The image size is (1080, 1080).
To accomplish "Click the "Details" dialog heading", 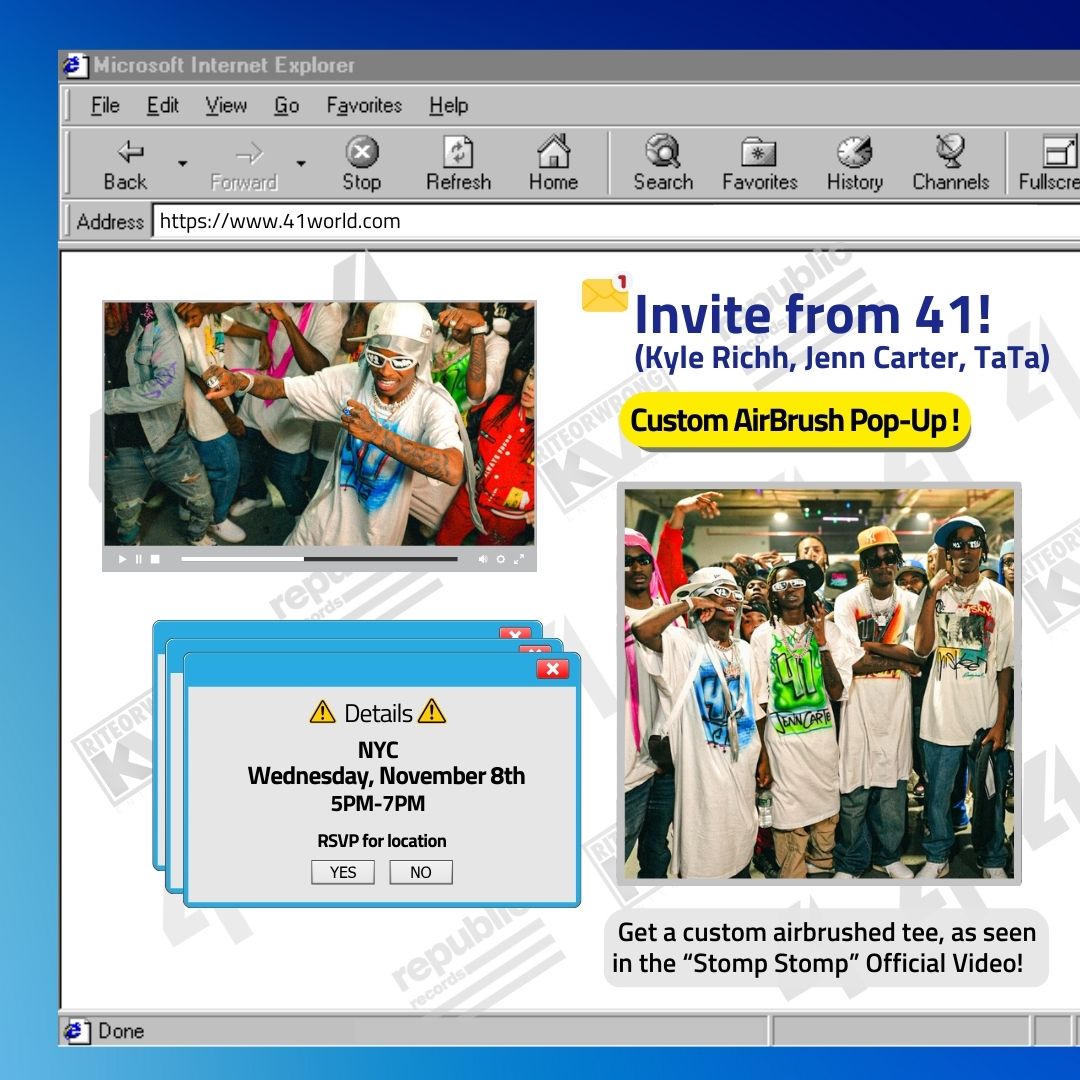I will pos(378,714).
